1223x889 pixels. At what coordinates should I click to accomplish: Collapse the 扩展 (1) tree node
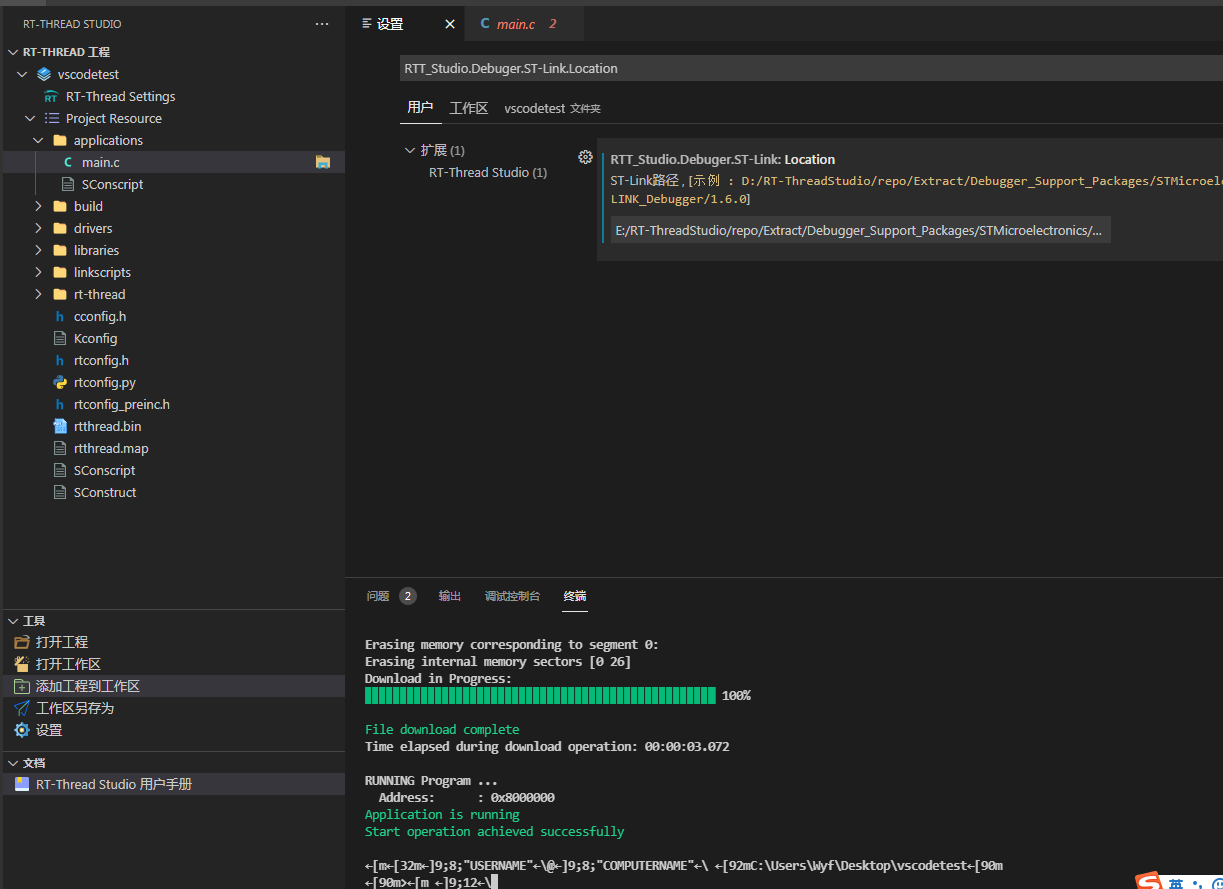[x=409, y=149]
